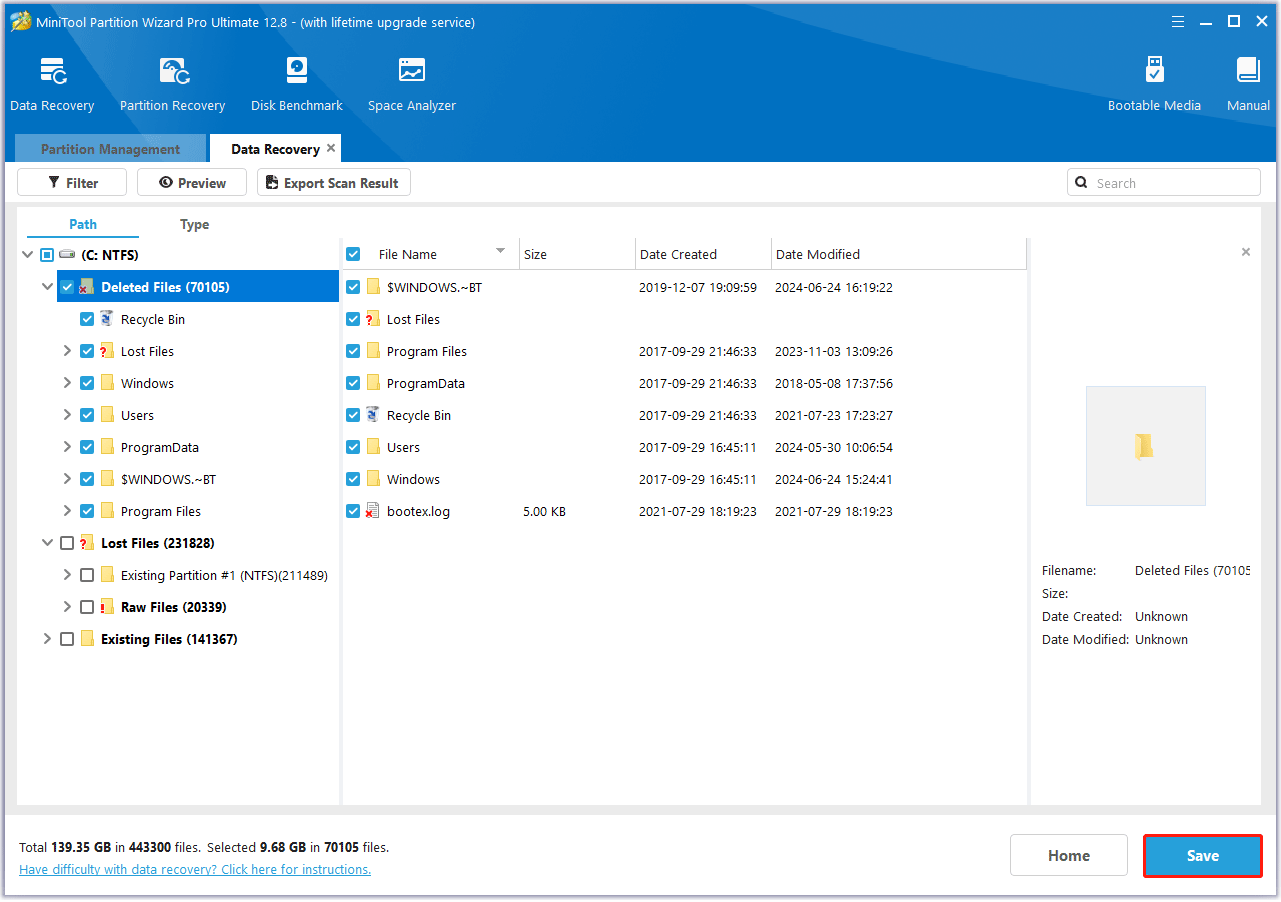This screenshot has width=1281, height=902.
Task: Click the C: NTFS drive icon
Action: [67, 255]
